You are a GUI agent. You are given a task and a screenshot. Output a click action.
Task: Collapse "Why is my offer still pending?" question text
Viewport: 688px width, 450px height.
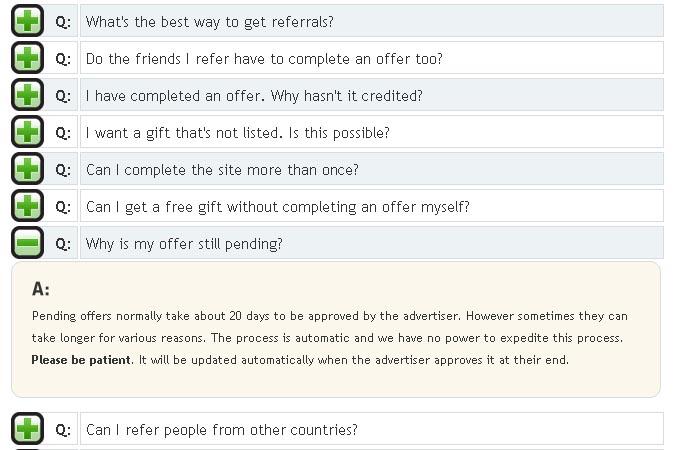point(184,244)
